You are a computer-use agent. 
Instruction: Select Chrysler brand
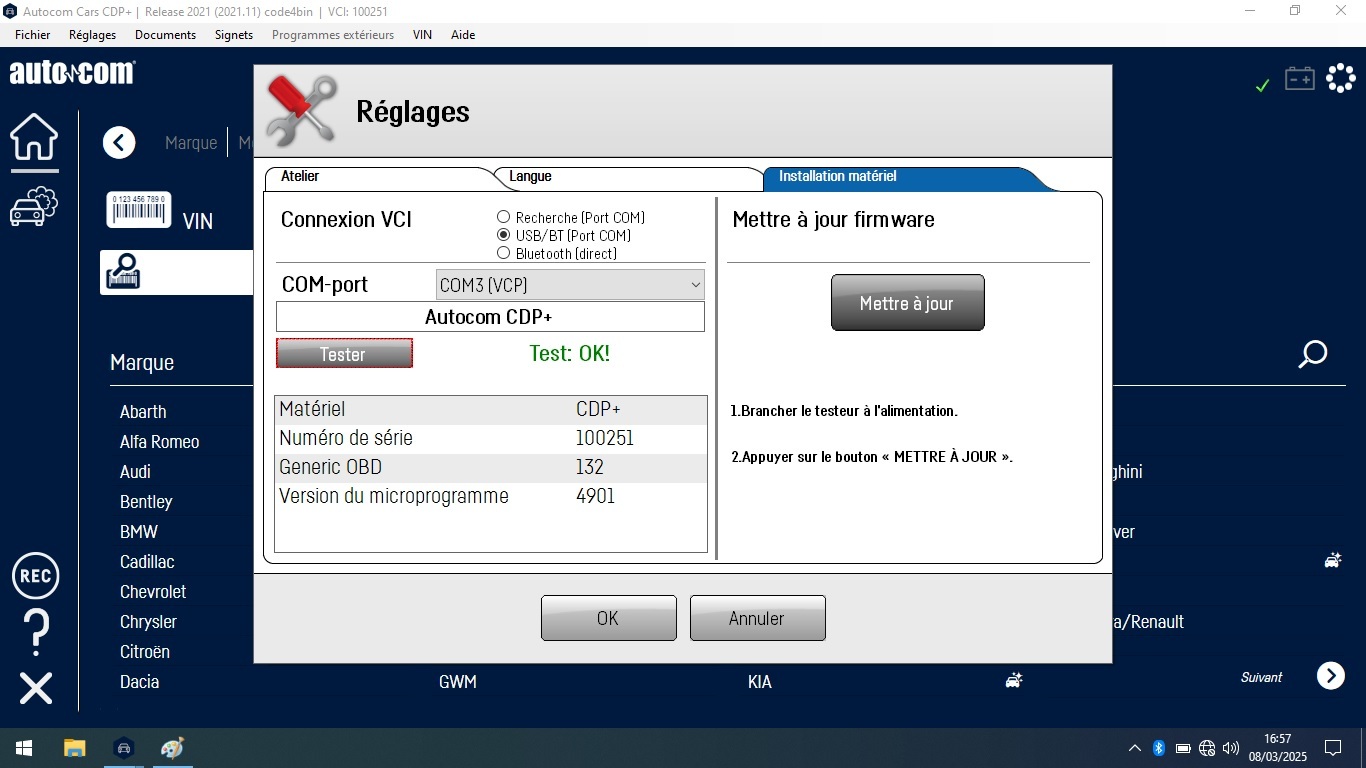point(148,622)
